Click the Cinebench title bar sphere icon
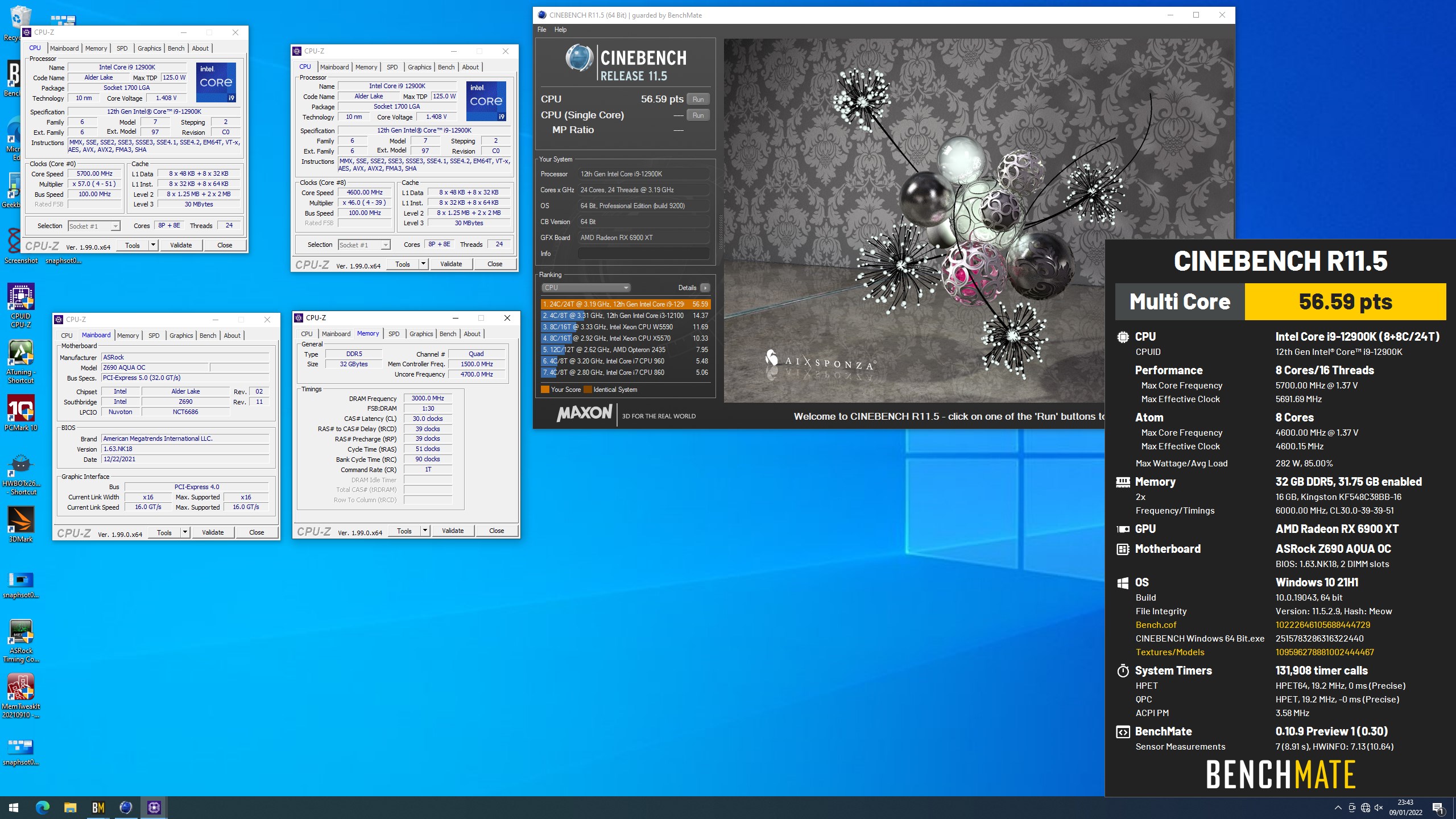This screenshot has height=819, width=1456. click(542, 15)
